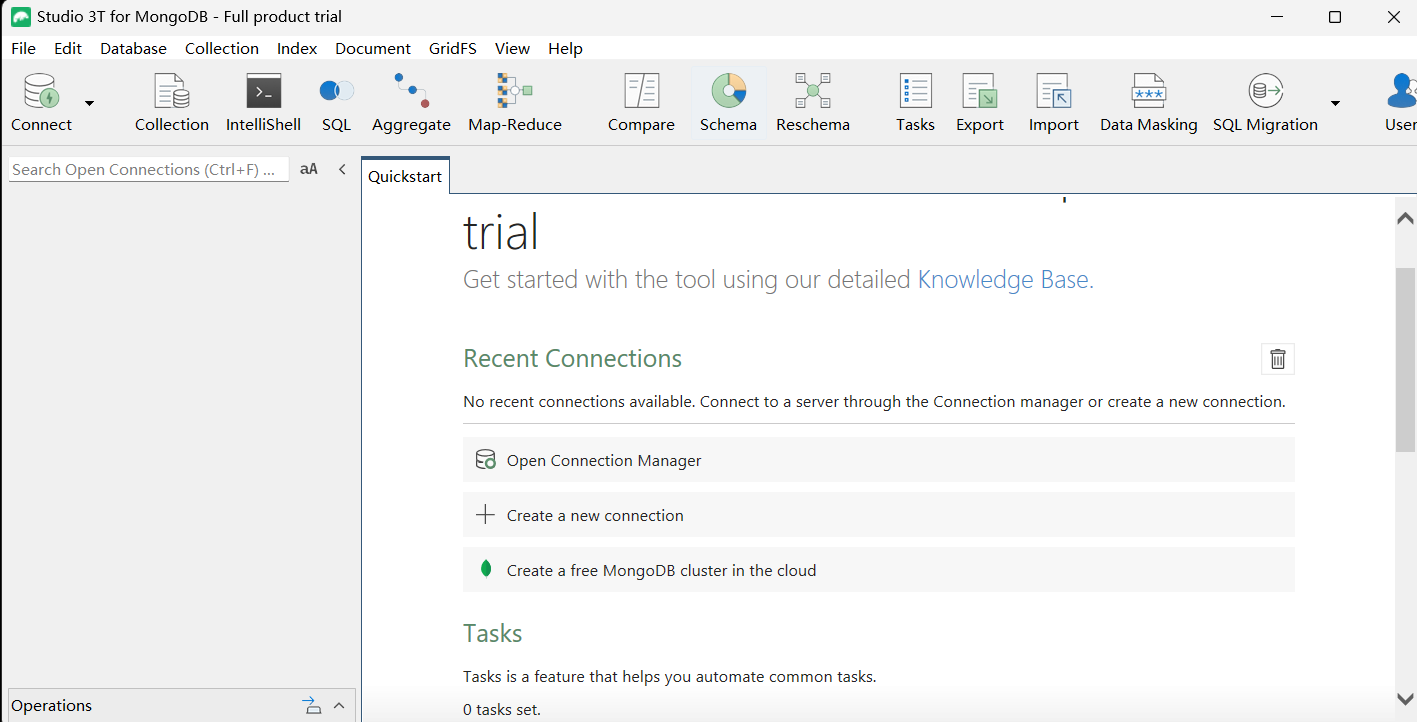
Task: Open the Collection menu
Action: coord(222,48)
